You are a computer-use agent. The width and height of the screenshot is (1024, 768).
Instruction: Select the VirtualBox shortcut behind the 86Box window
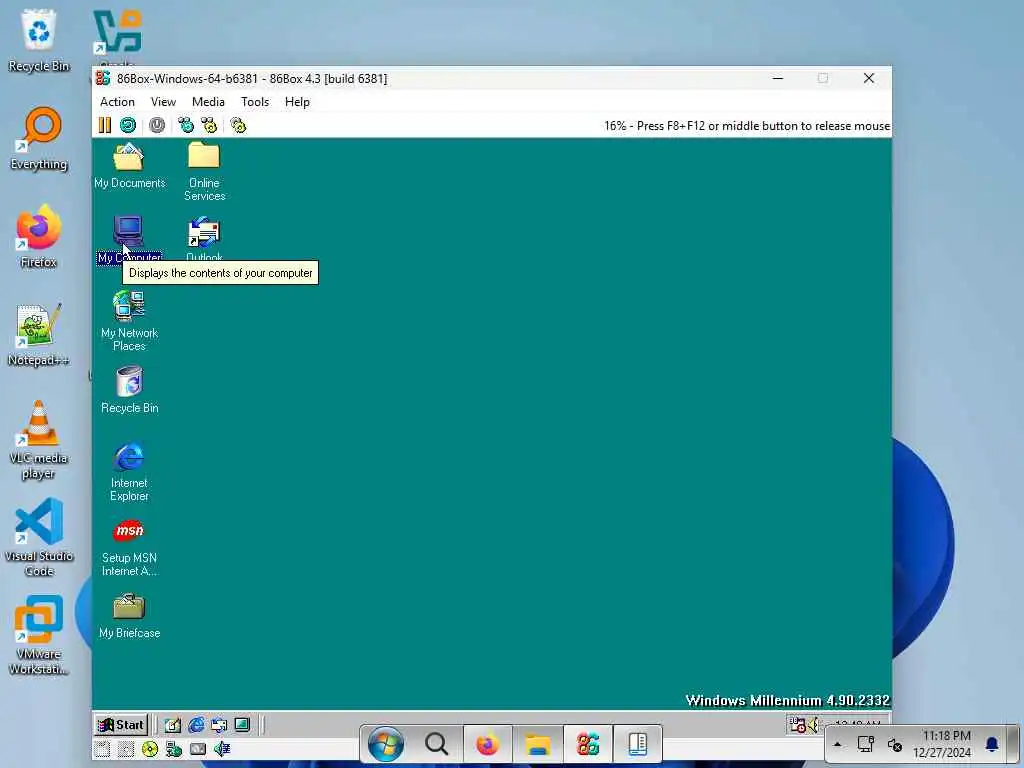click(118, 36)
